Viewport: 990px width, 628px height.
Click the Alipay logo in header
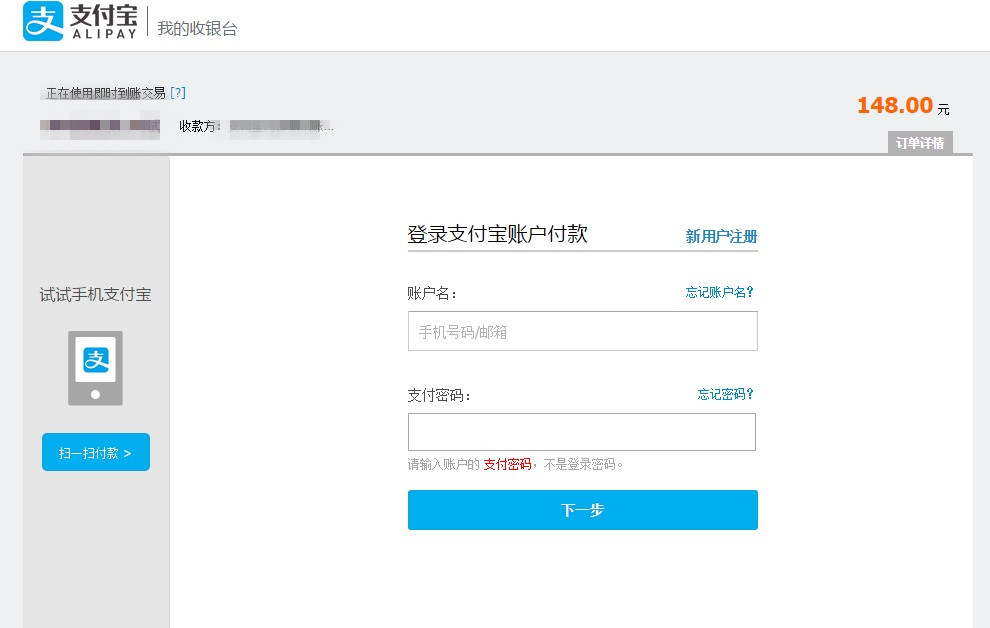point(80,21)
